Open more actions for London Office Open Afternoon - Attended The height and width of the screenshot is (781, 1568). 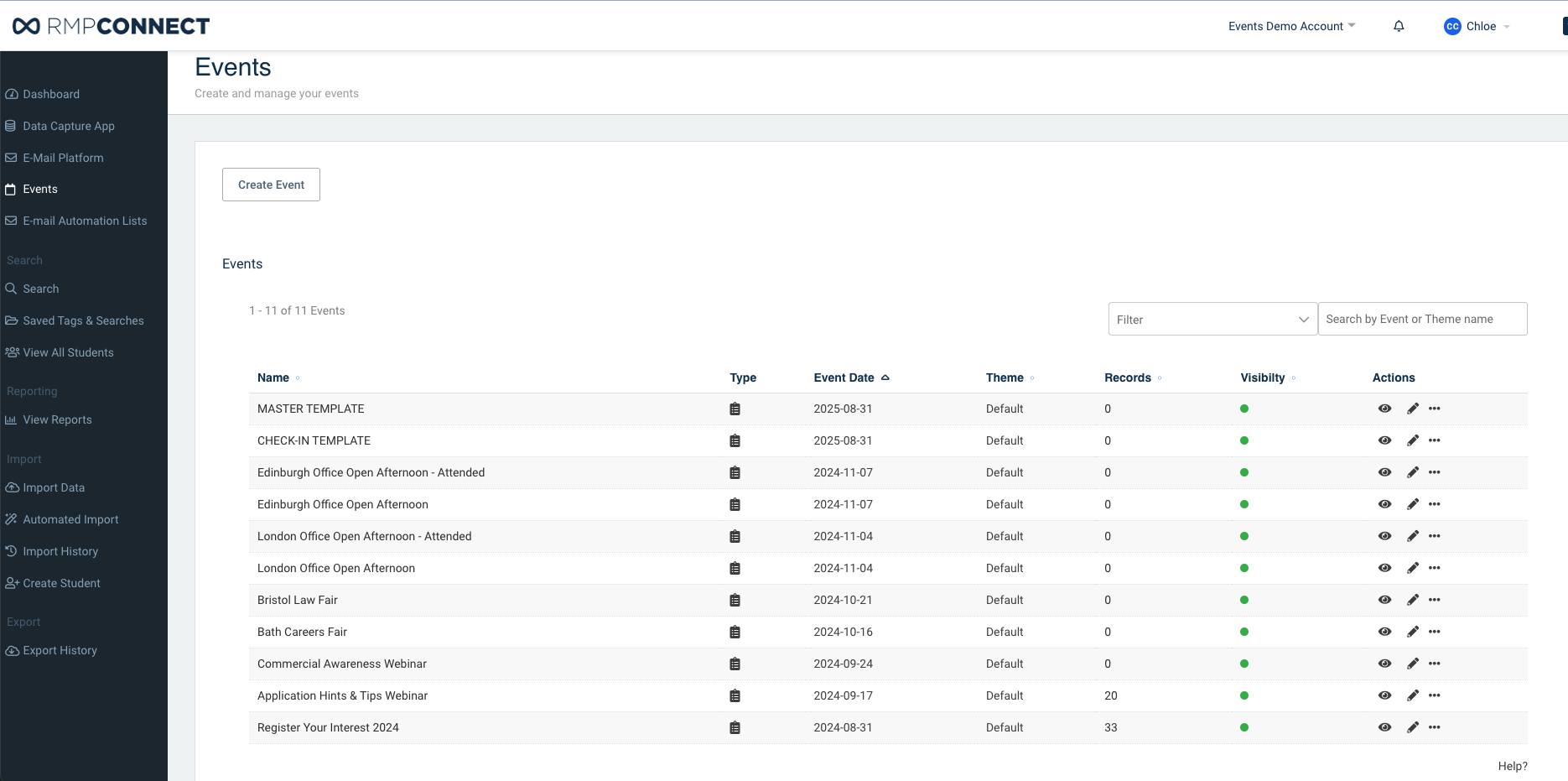point(1435,536)
